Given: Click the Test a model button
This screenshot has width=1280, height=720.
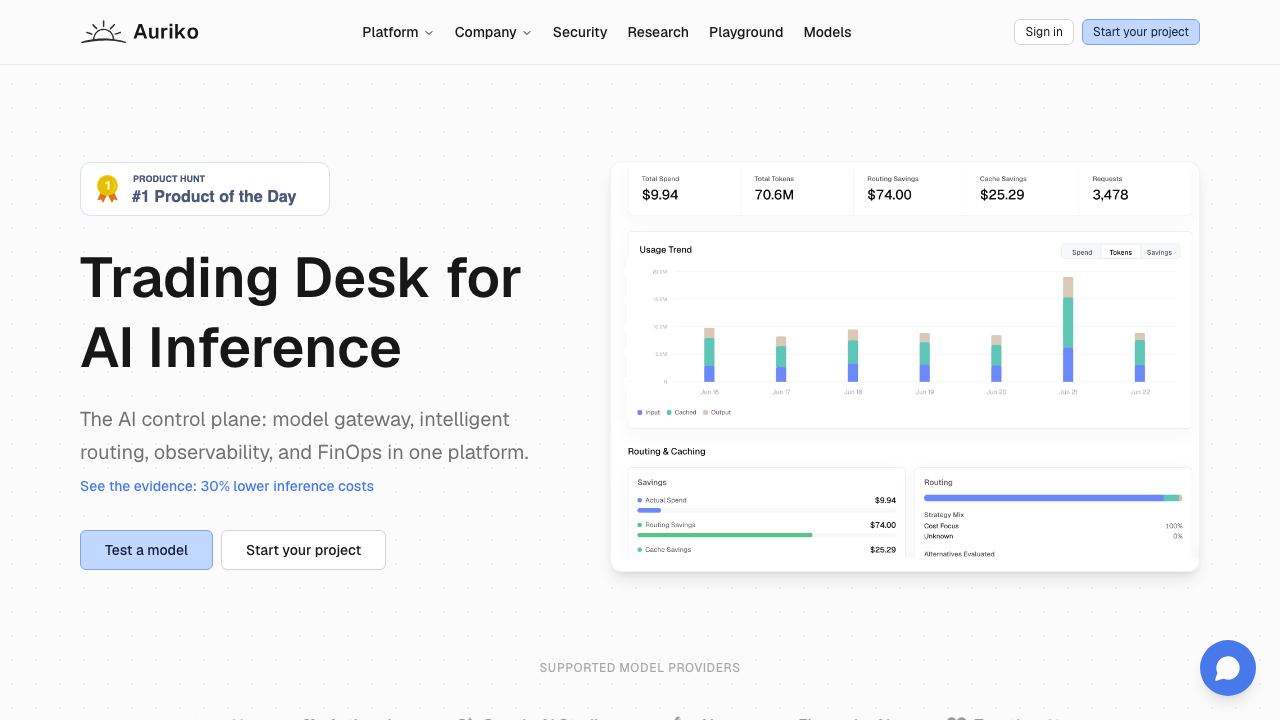Looking at the screenshot, I should 146,550.
